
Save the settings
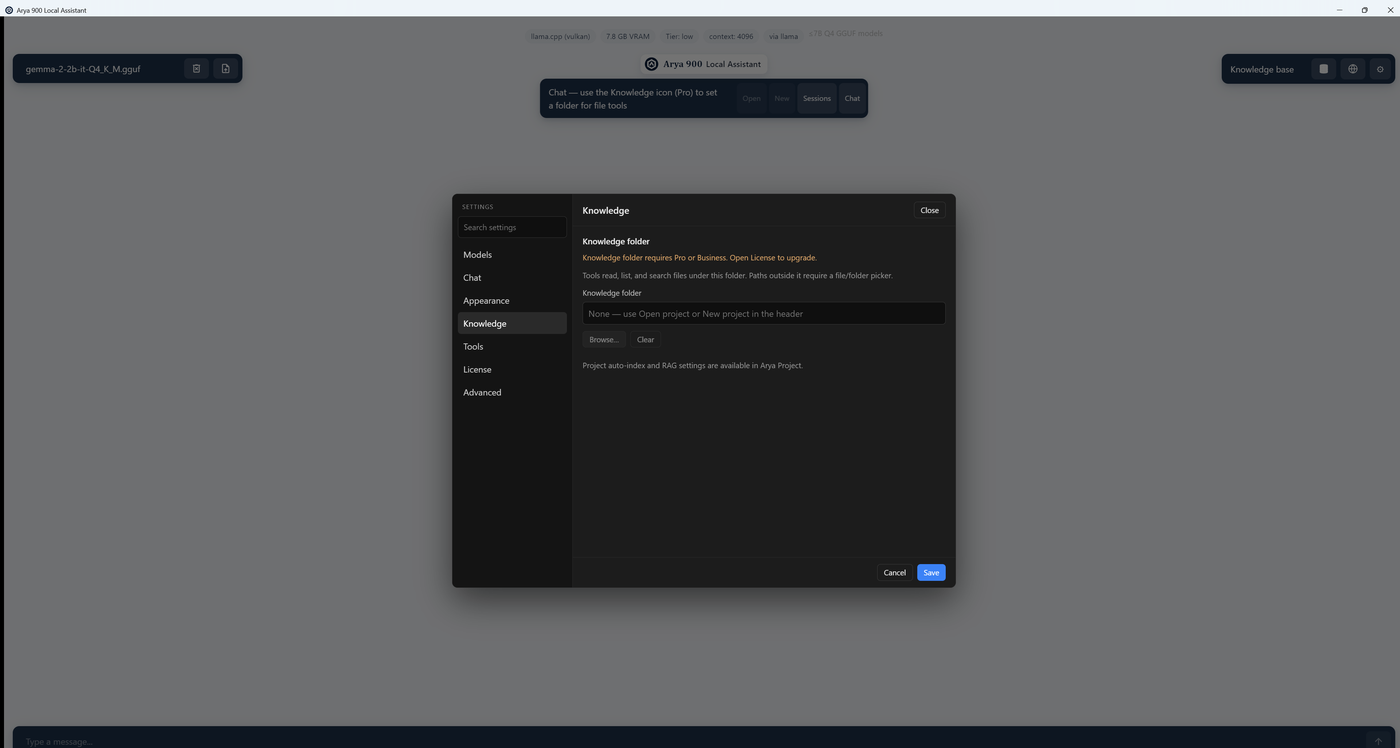pos(931,573)
